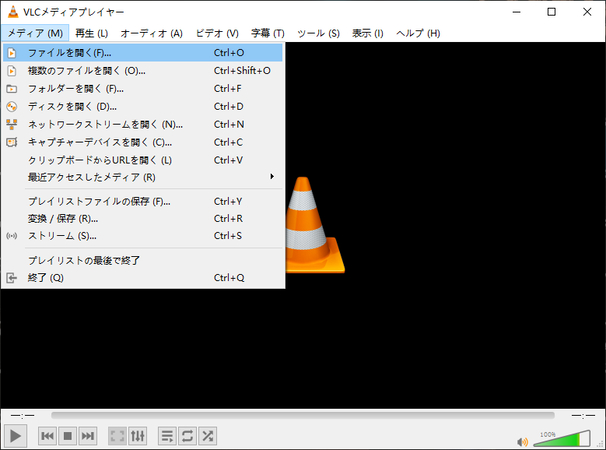The image size is (606, 450).
Task: Choose フォルダーを開く (F)... entry
Action: (143, 89)
